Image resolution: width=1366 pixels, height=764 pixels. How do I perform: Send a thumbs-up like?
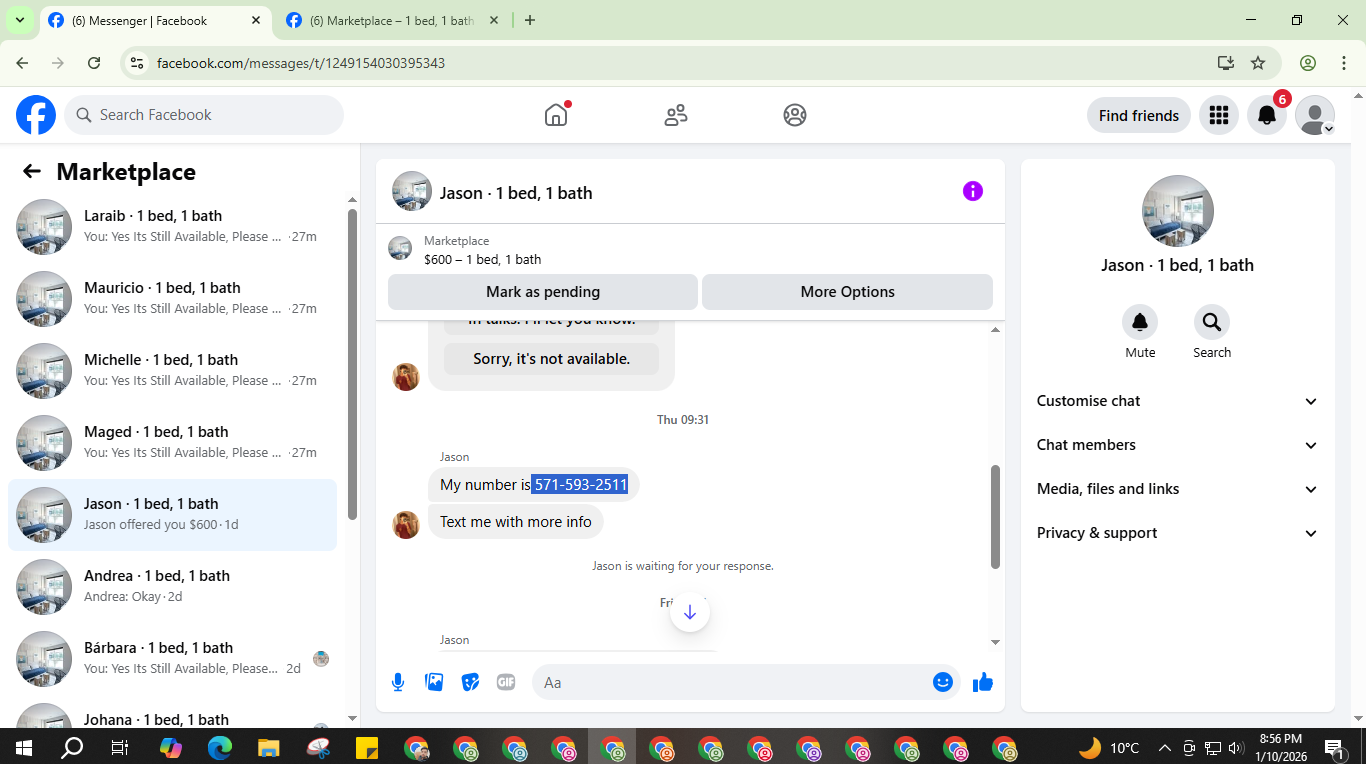point(983,682)
